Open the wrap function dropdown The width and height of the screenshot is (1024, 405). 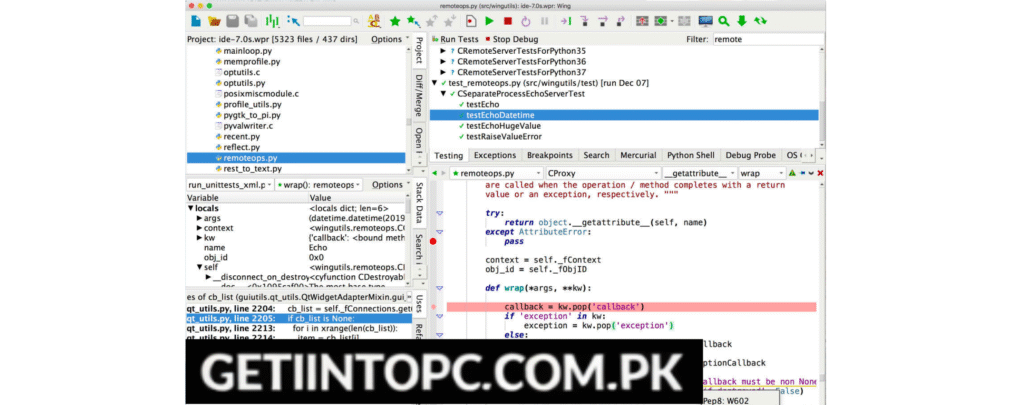point(762,173)
